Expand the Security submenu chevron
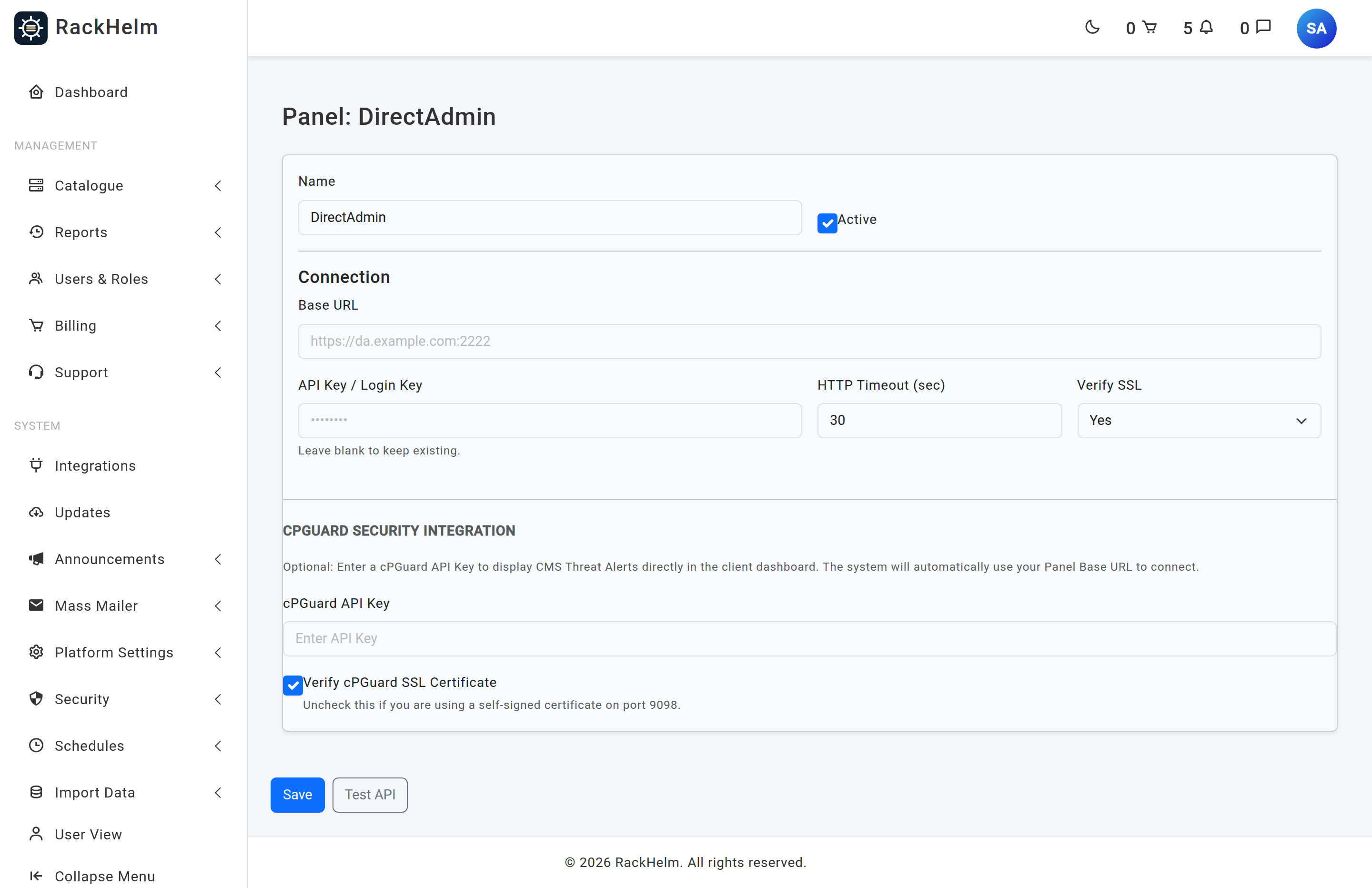 click(218, 699)
